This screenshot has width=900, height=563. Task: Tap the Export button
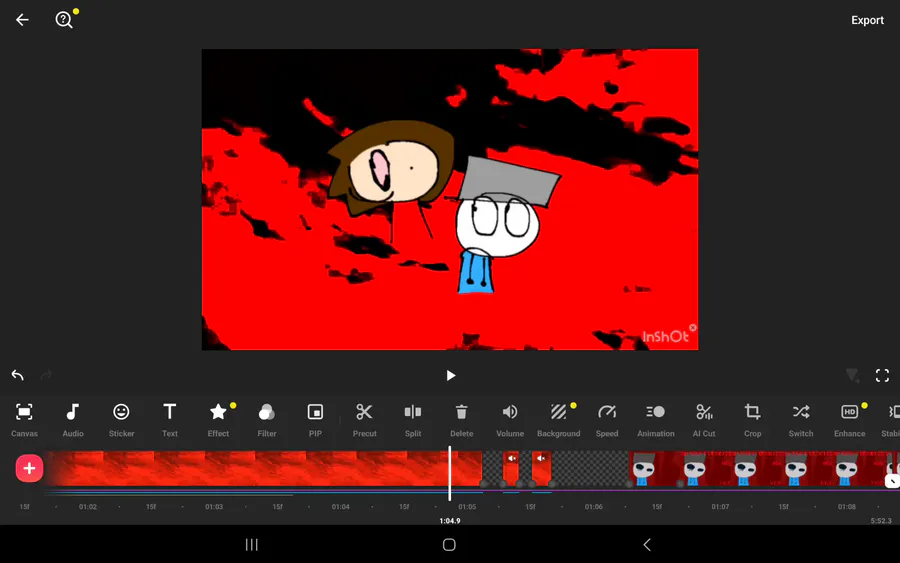tap(867, 20)
